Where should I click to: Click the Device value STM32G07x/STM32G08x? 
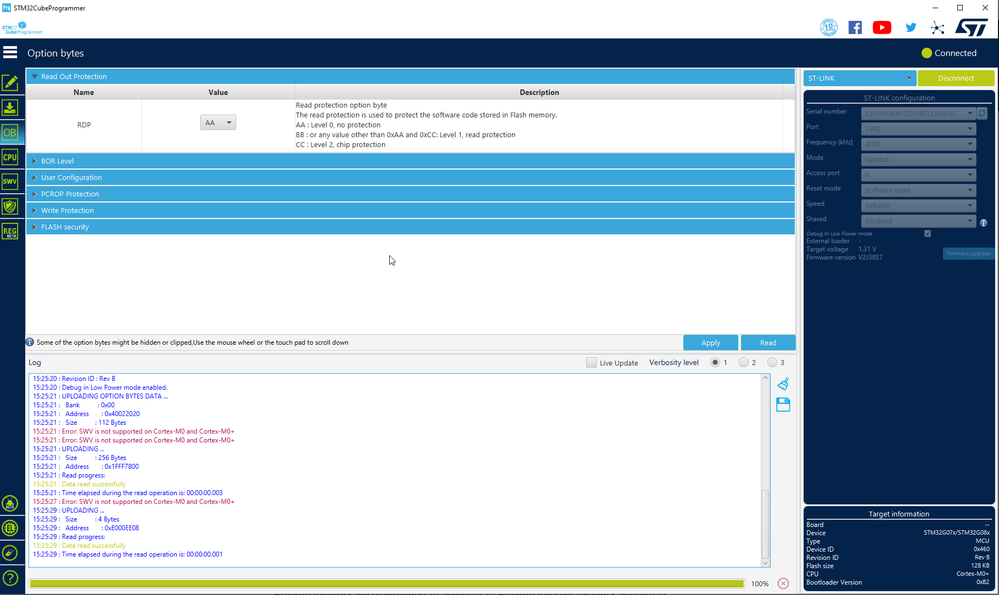(x=956, y=533)
